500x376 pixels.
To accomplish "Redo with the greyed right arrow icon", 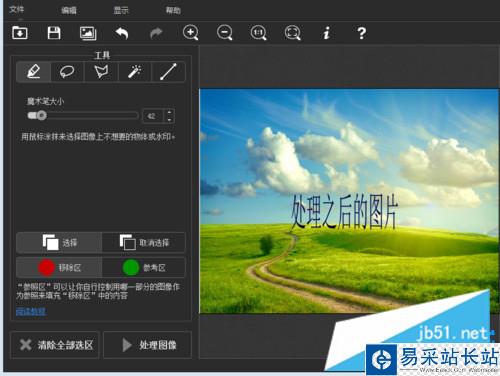I will (156, 33).
